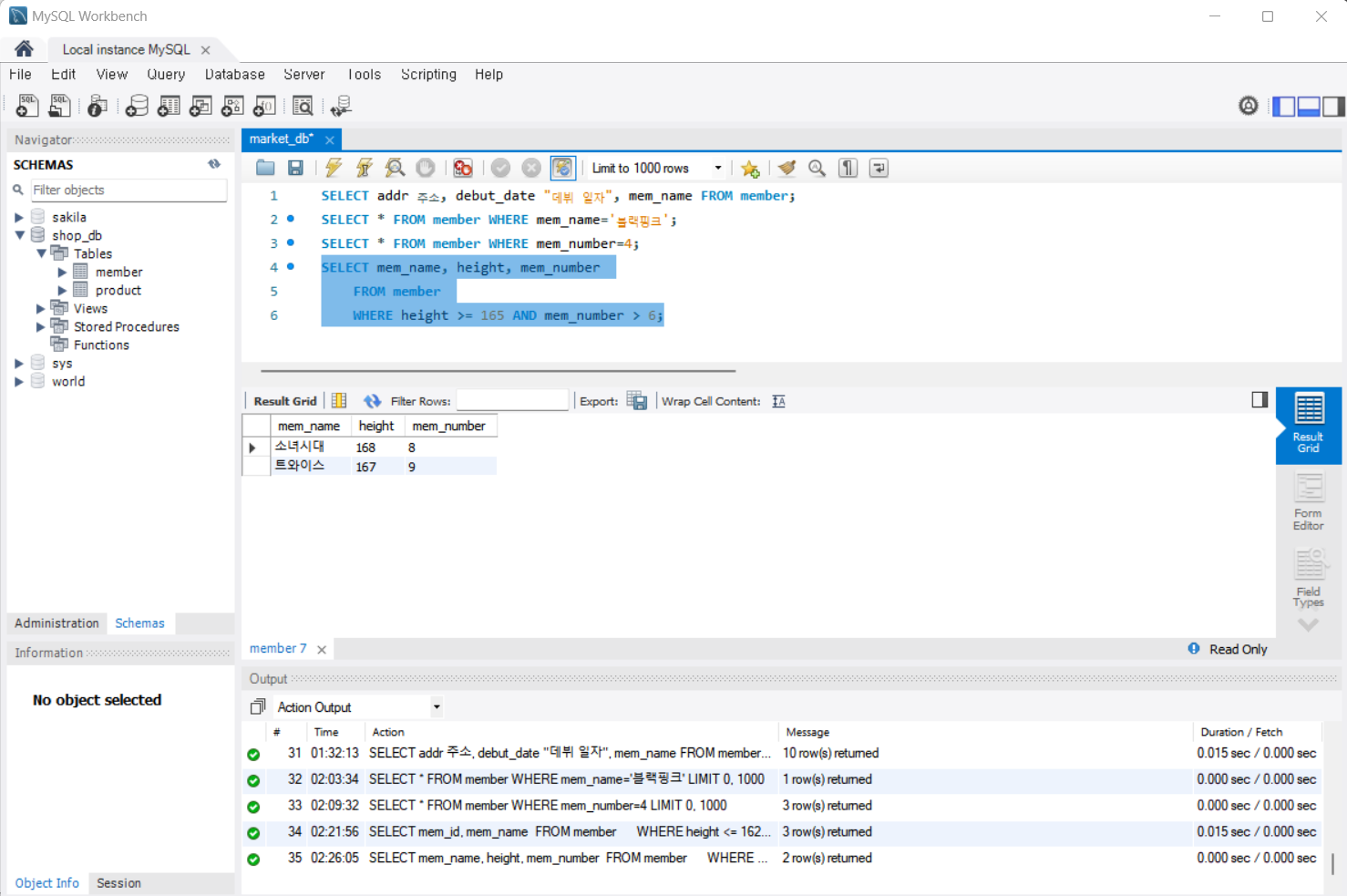Collapse the shop_db schema
1347x896 pixels.
19,235
